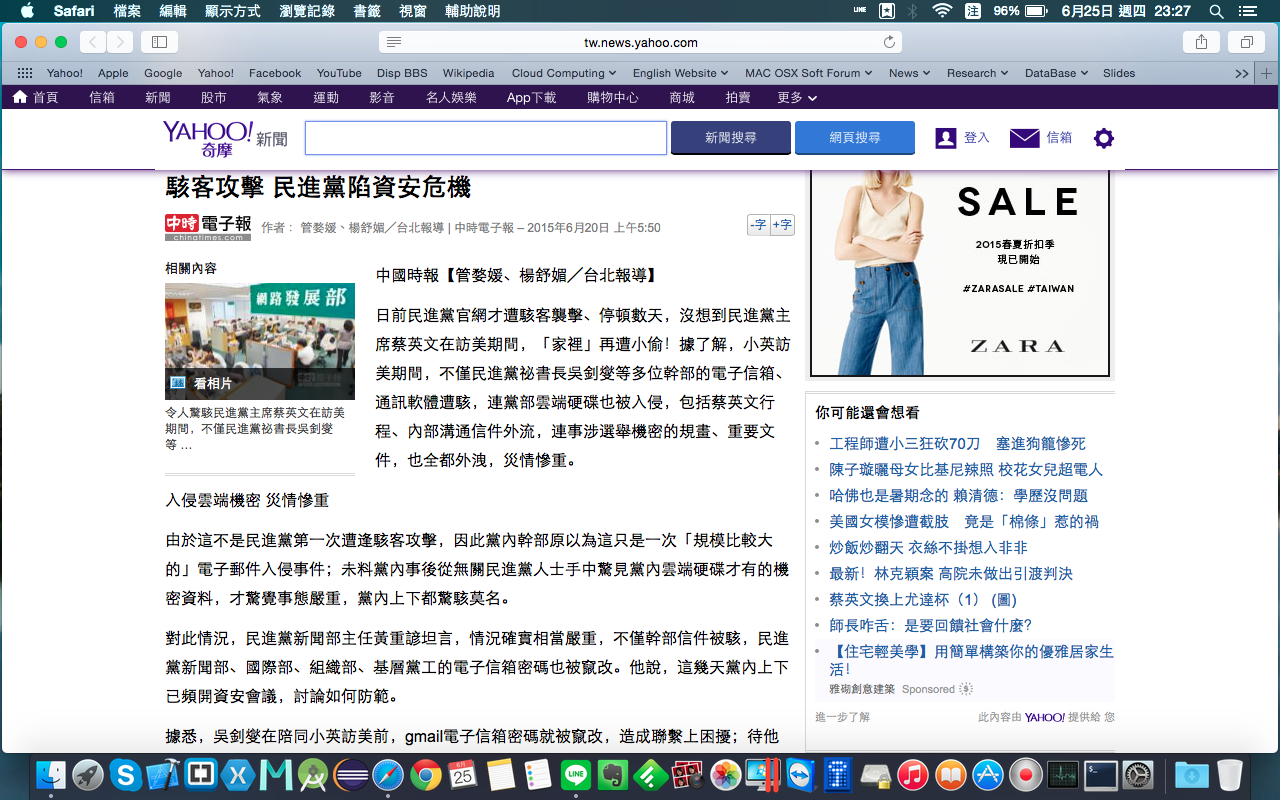Open Spotlight search in menu bar

[x=1217, y=11]
